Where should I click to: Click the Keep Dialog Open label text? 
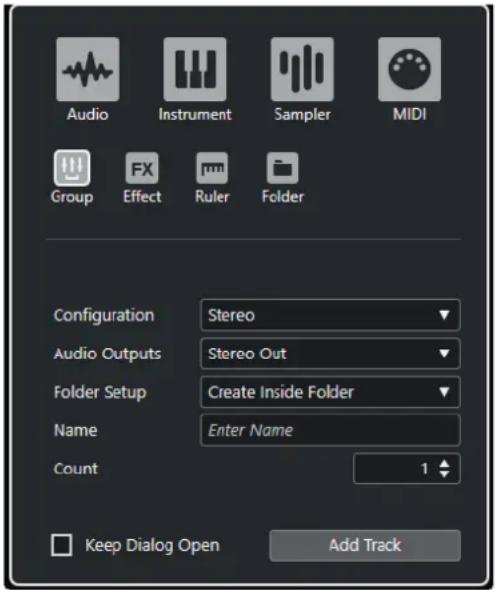pos(152,545)
